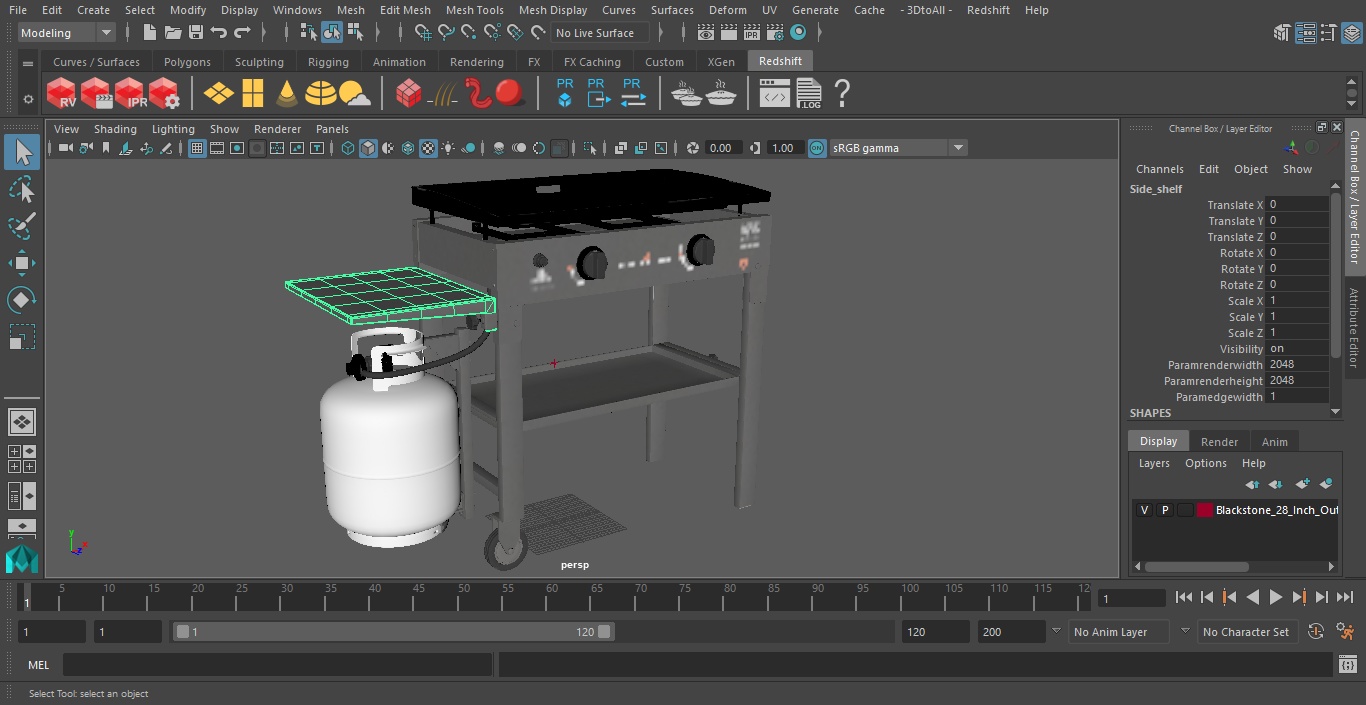Click the red color swatch of the Blackstone layer
This screenshot has width=1366, height=705.
coord(1204,510)
